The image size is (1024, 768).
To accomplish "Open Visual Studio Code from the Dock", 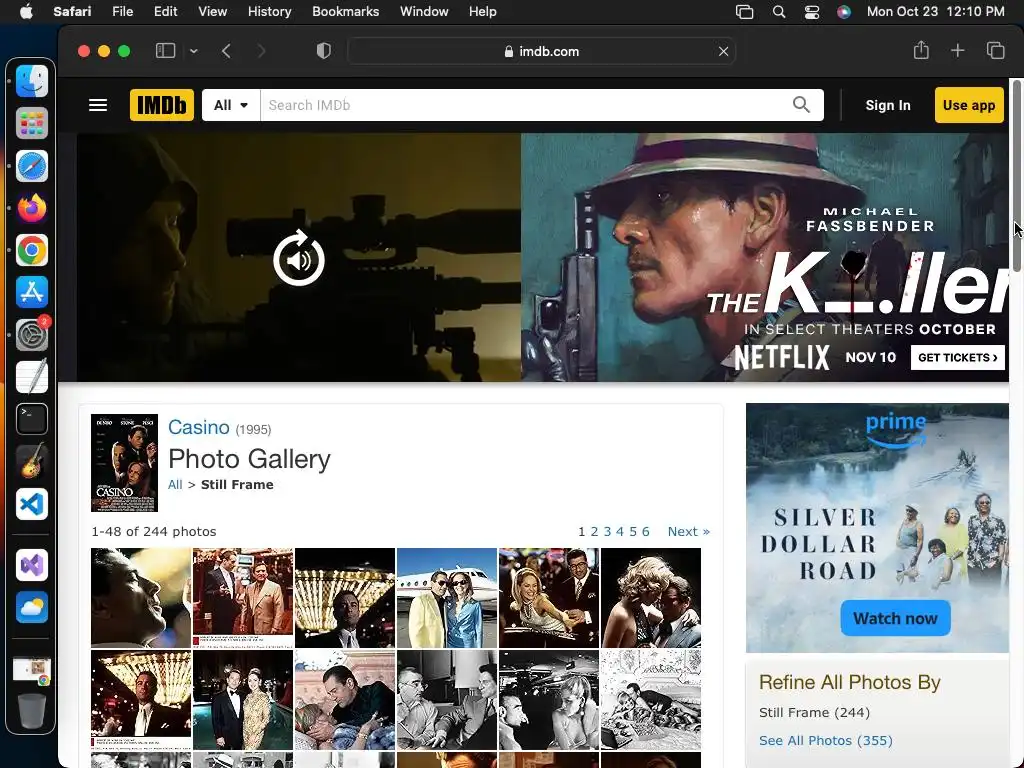I will [x=32, y=504].
